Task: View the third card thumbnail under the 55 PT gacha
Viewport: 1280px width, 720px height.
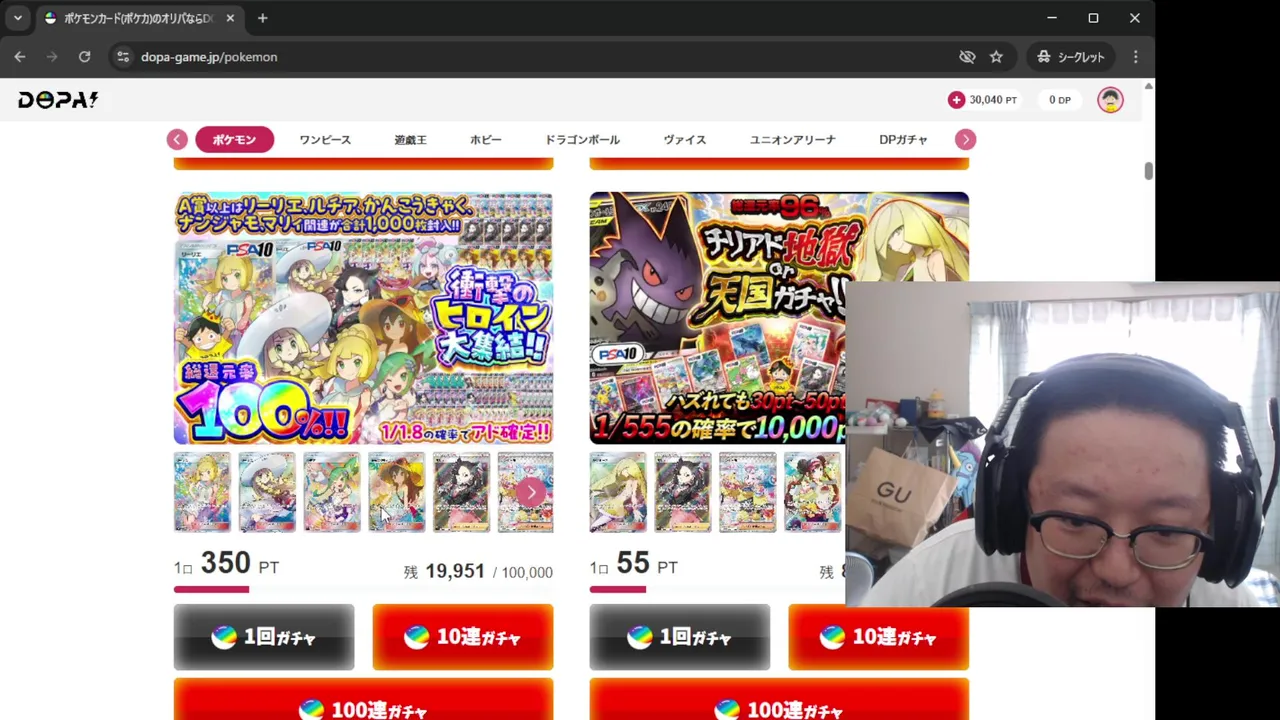Action: [x=748, y=492]
